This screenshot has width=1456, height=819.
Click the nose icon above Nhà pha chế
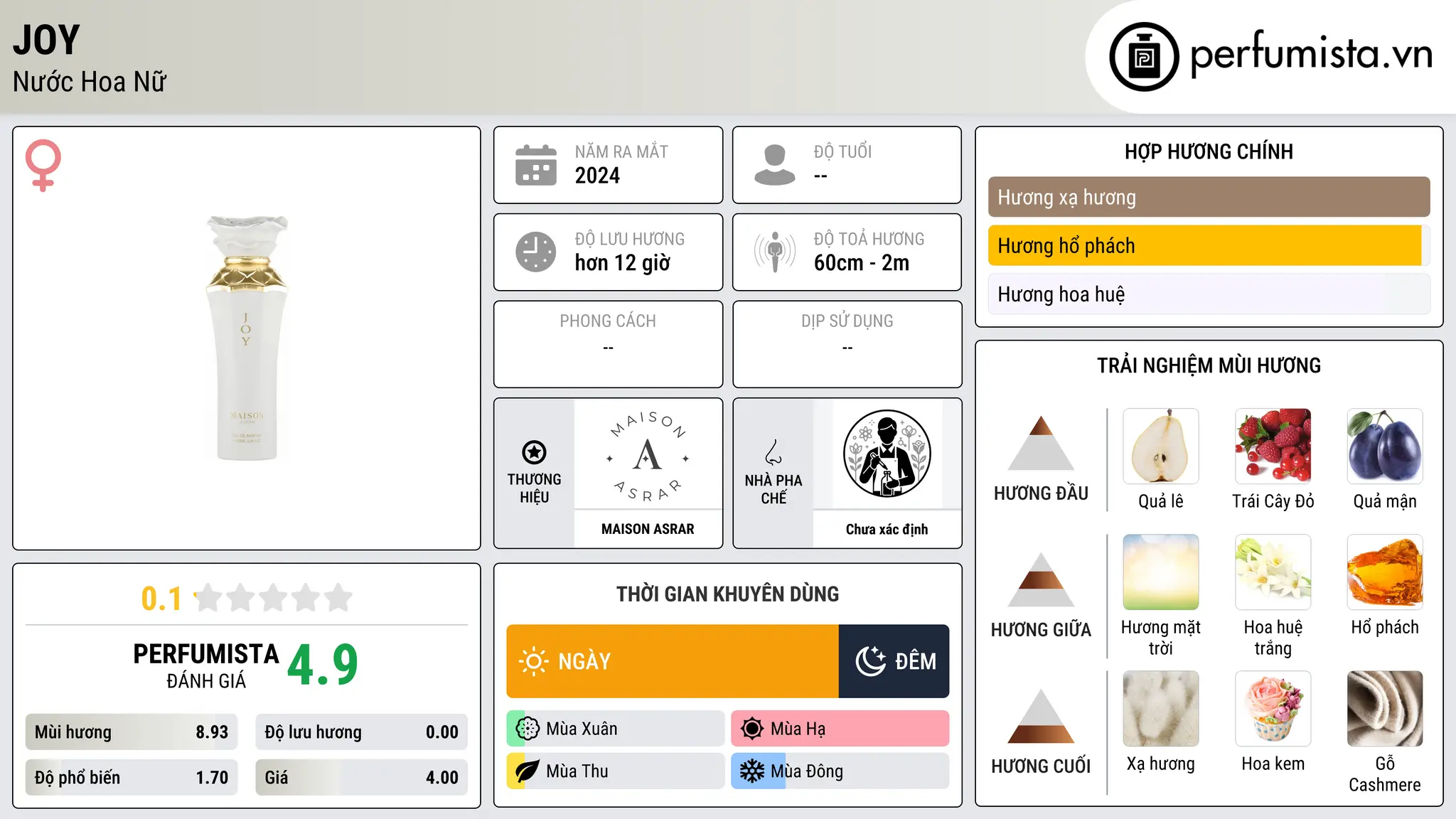[773, 452]
